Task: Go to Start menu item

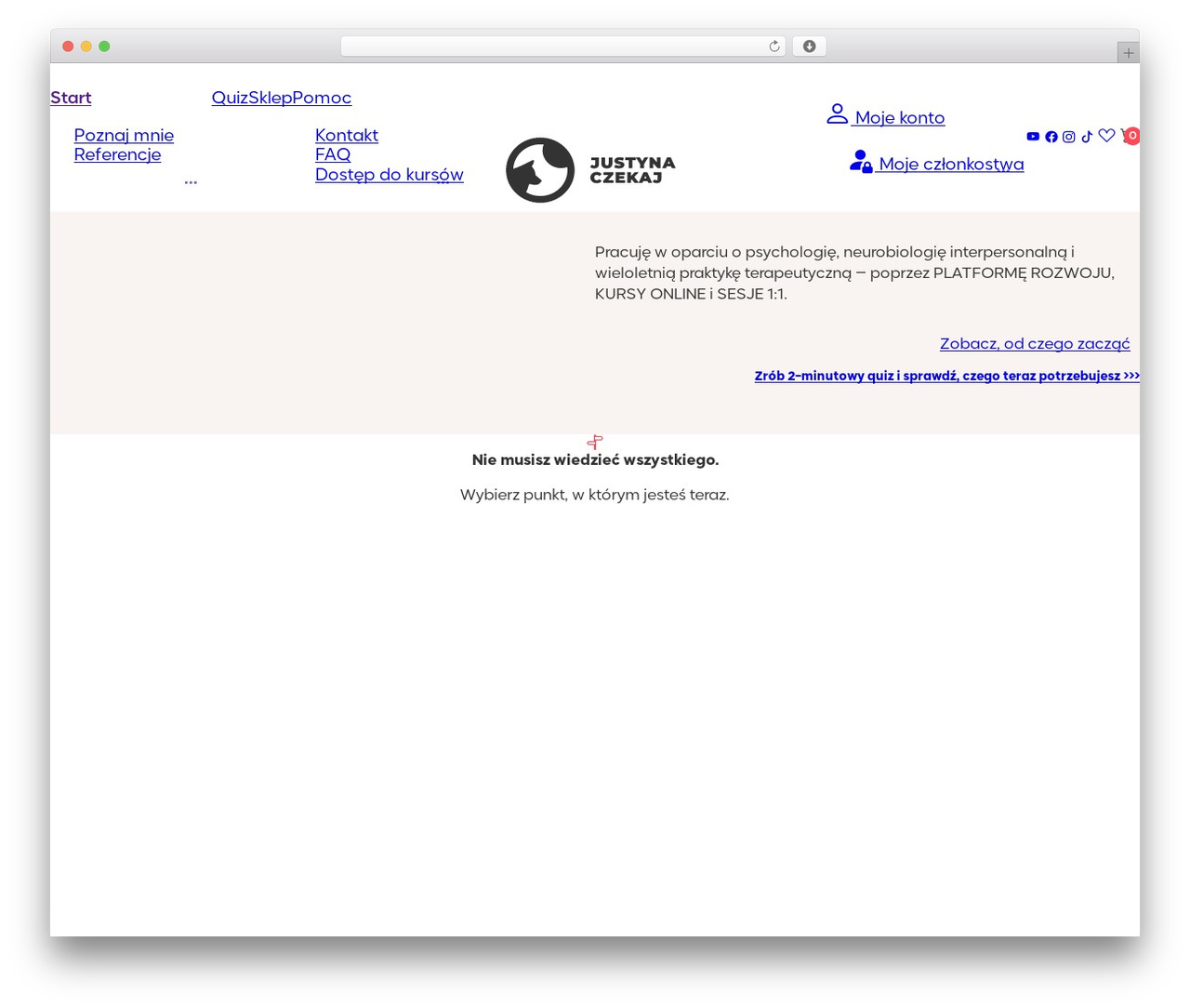Action: coord(71,98)
